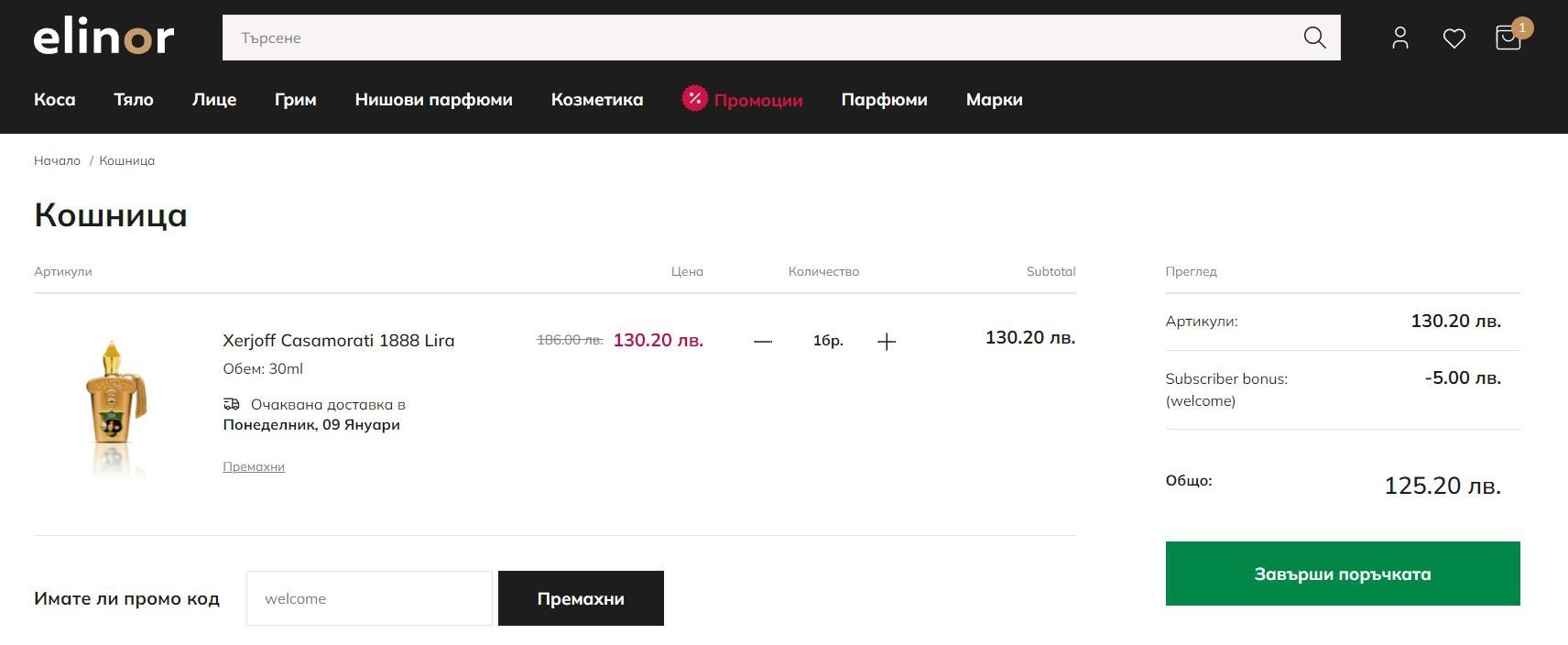Viewport: 1568px width, 645px height.
Task: Click the cart badge showing 1
Action: (x=1522, y=27)
